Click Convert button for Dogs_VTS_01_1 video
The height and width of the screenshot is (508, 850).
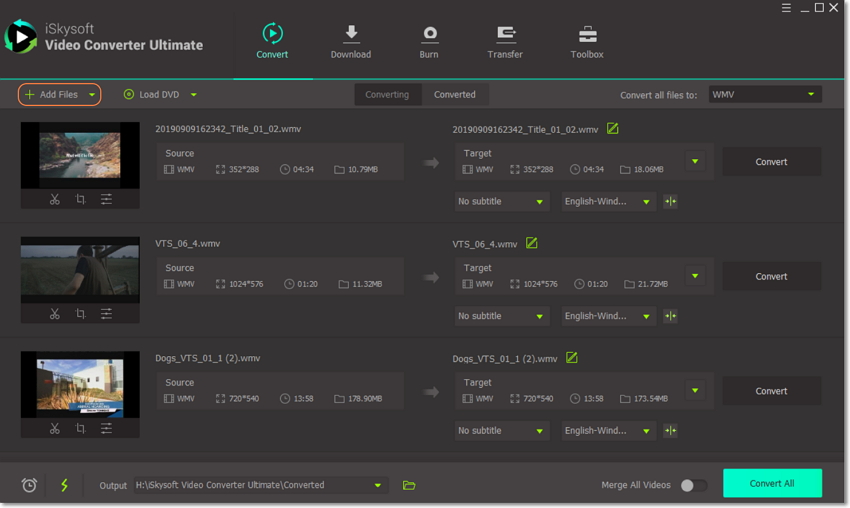pyautogui.click(x=771, y=391)
